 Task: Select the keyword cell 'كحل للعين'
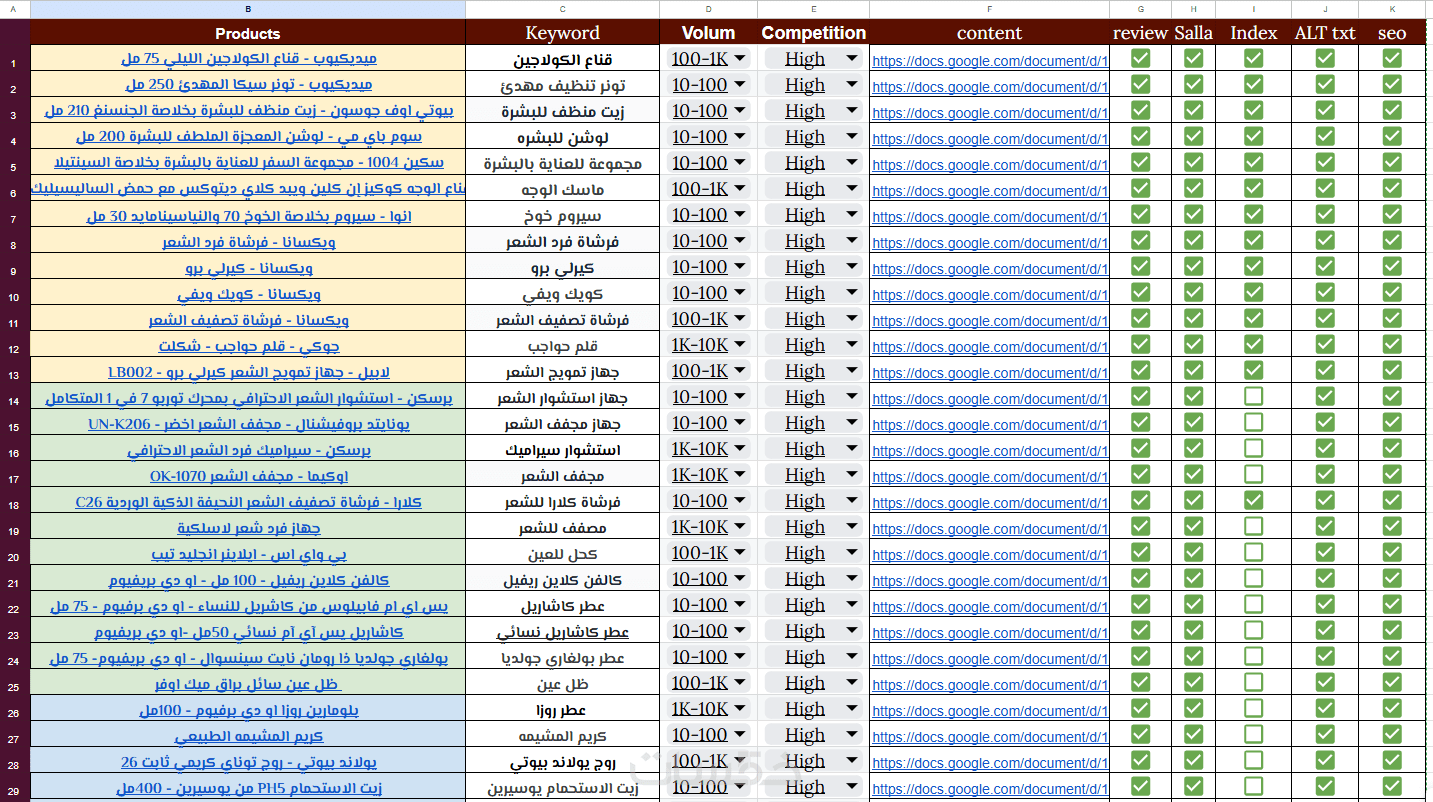[x=562, y=553]
